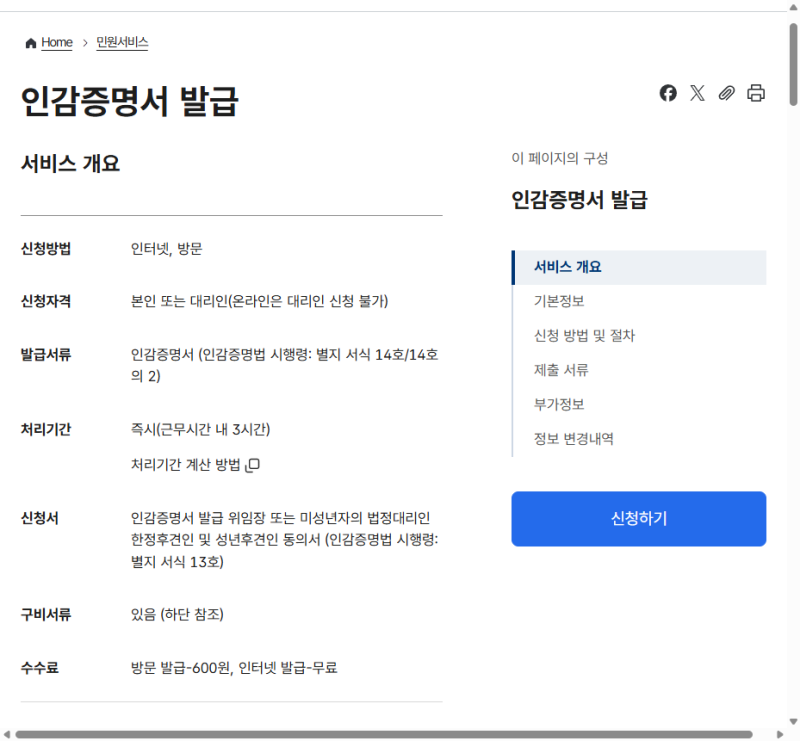Screen dimensions: 800x741
Task: Jump to 신청 방법 및 절차 section
Action: [x=584, y=336]
